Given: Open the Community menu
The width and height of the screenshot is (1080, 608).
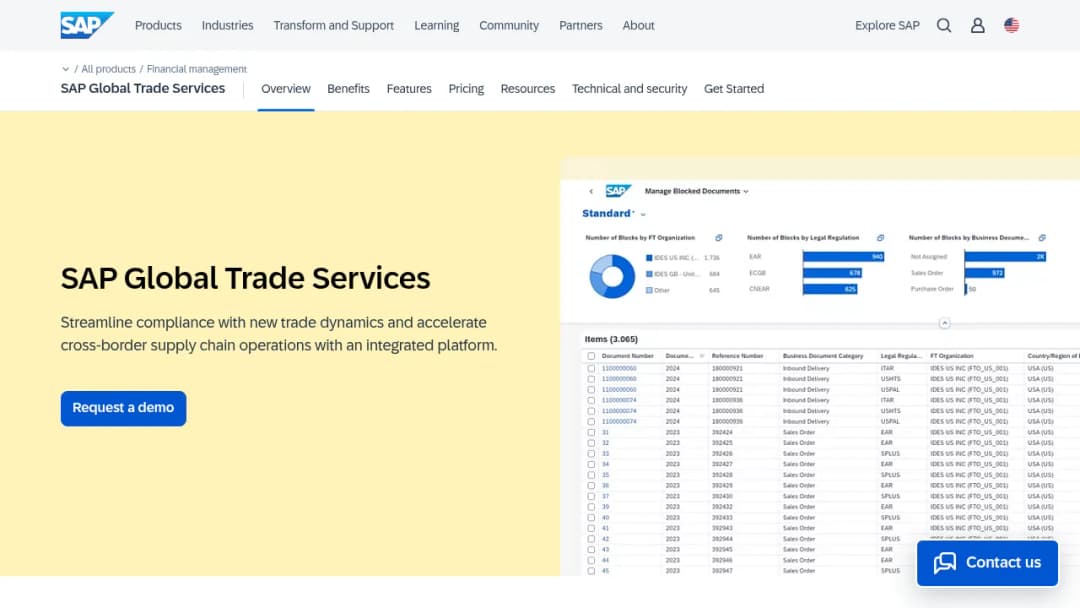Looking at the screenshot, I should 509,25.
